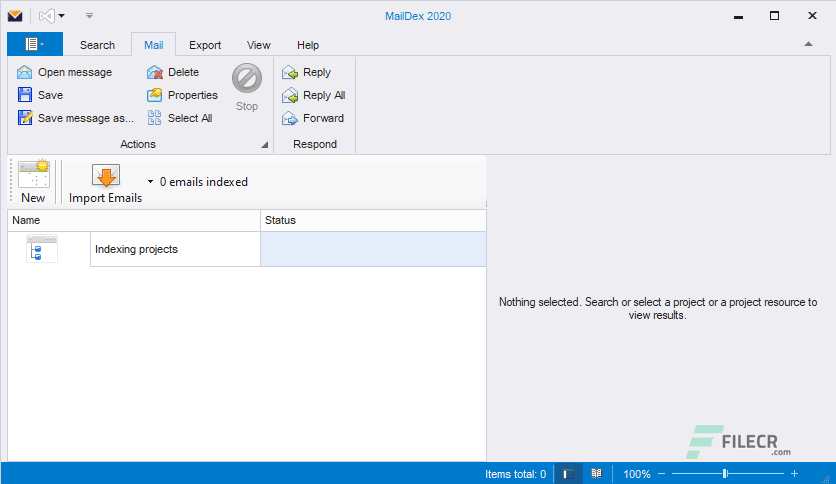Click the zoom slider handle
The width and height of the screenshot is (836, 484).
(725, 474)
